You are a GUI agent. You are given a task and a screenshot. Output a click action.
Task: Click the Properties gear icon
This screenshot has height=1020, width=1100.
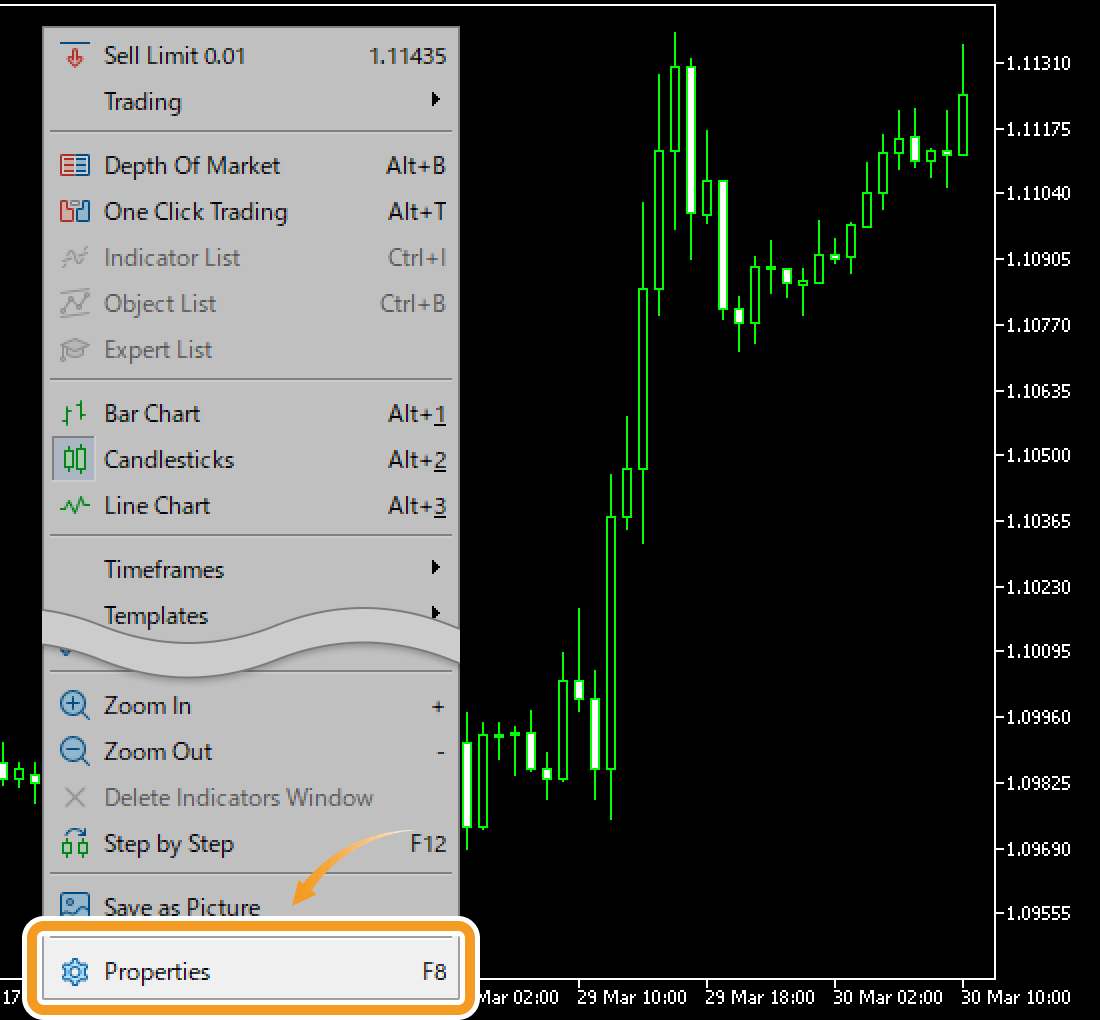75,972
